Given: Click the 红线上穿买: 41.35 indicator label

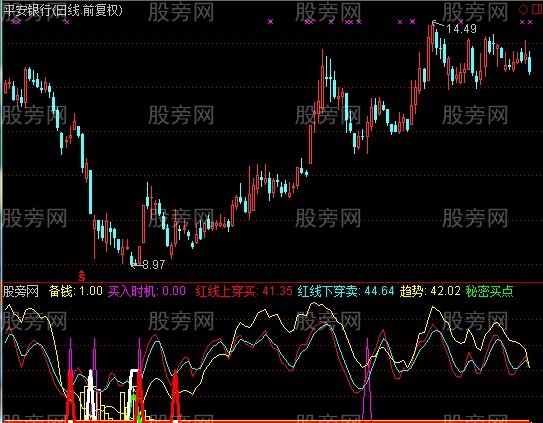Looking at the screenshot, I should point(244,291).
